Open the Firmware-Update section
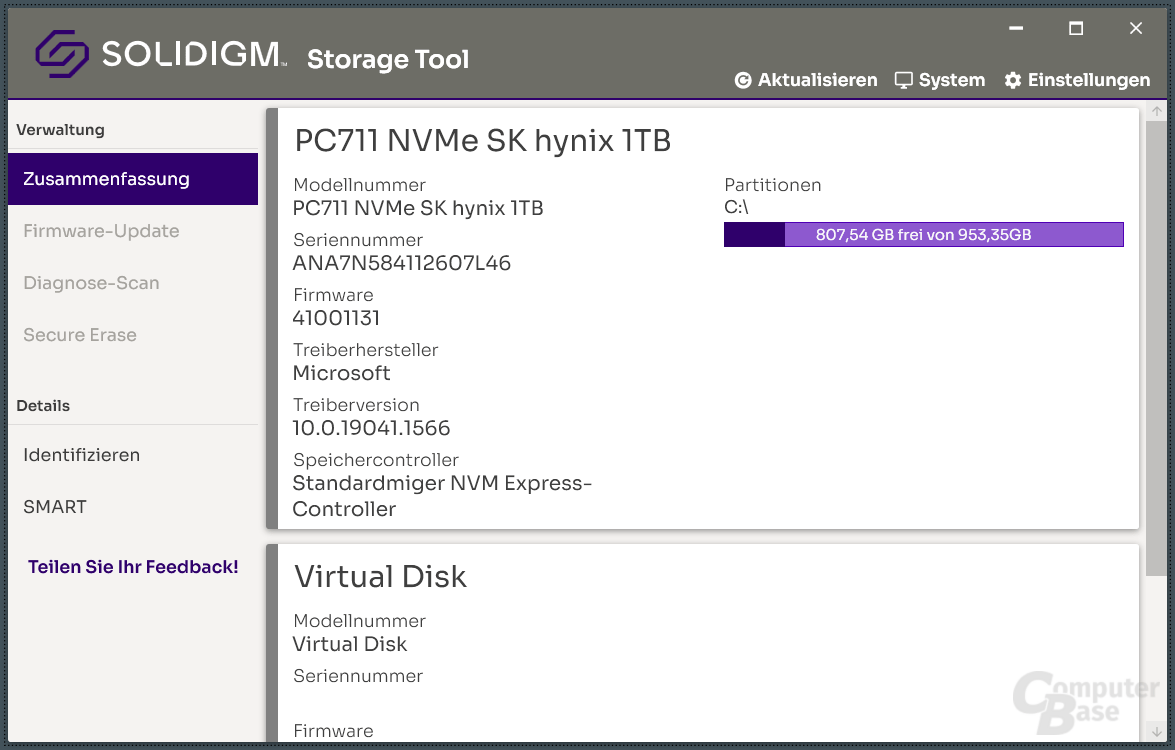 [100, 230]
